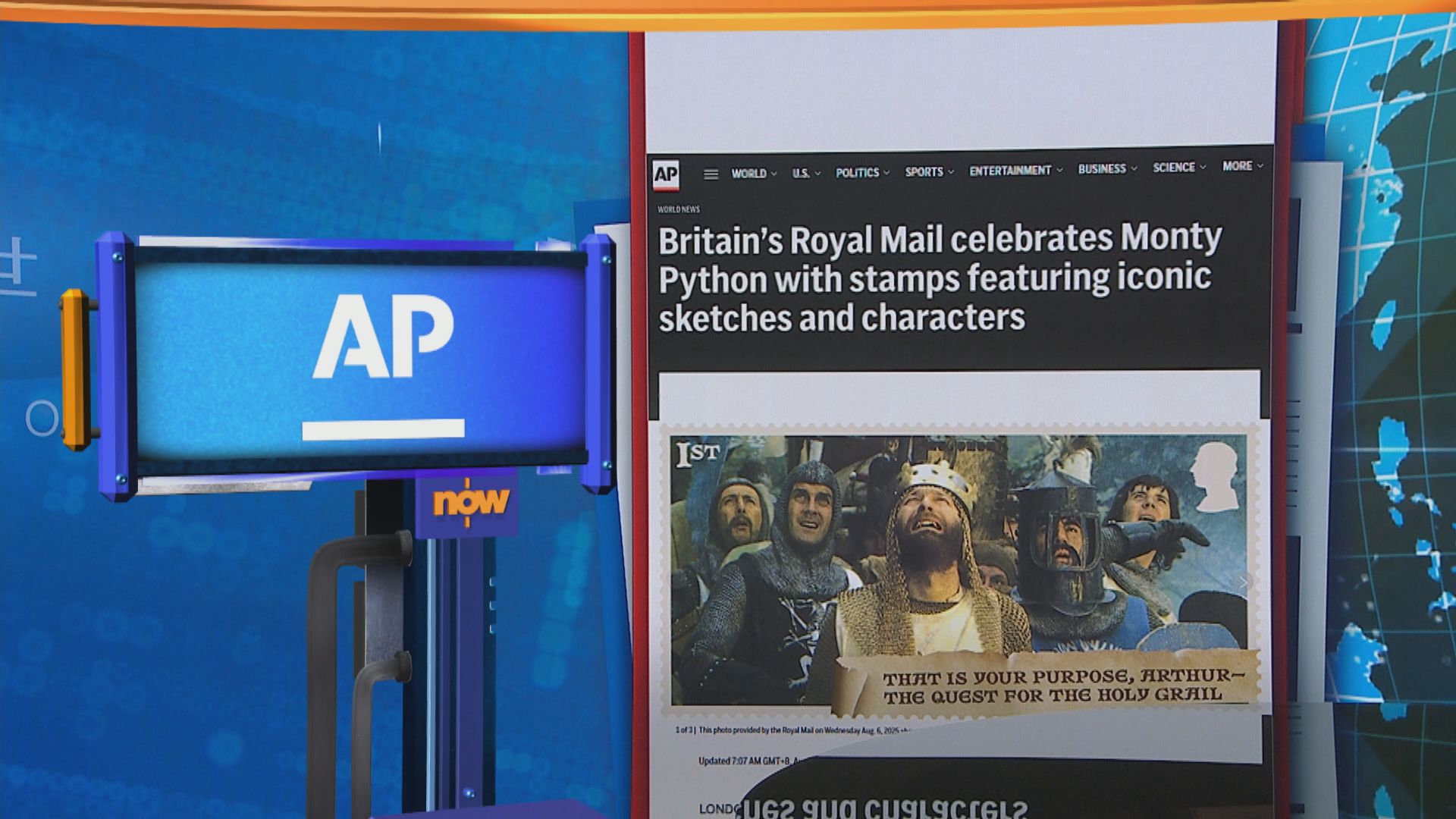Expand the chevron next to SCIENCE
Screen dimensions: 1456x819
tap(1202, 167)
